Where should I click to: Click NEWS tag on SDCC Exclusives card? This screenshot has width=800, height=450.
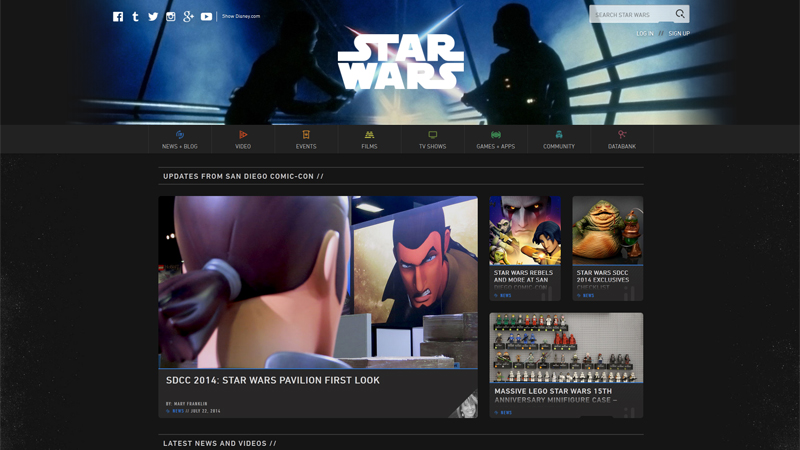(588, 295)
